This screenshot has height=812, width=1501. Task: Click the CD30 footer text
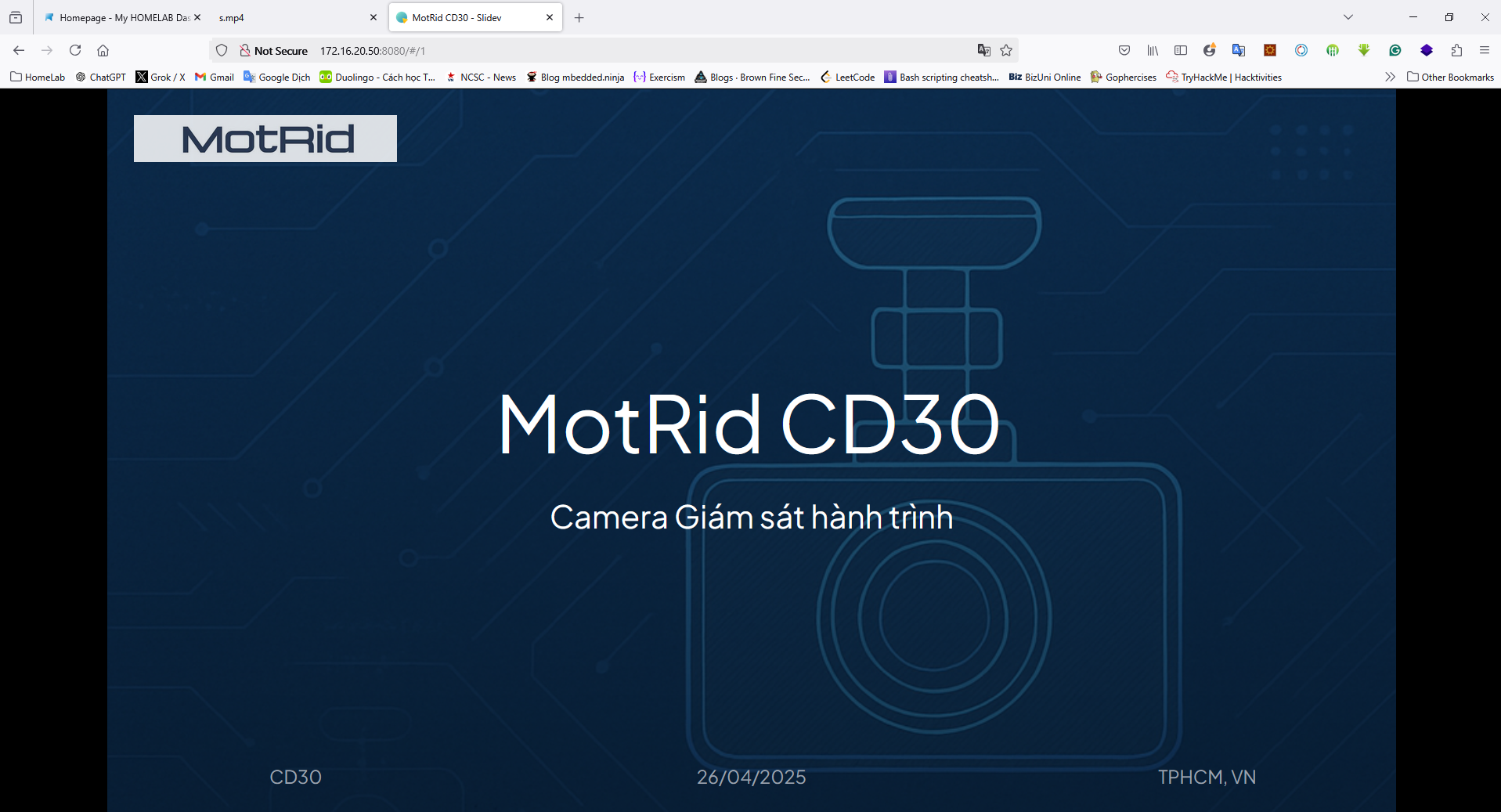[296, 777]
